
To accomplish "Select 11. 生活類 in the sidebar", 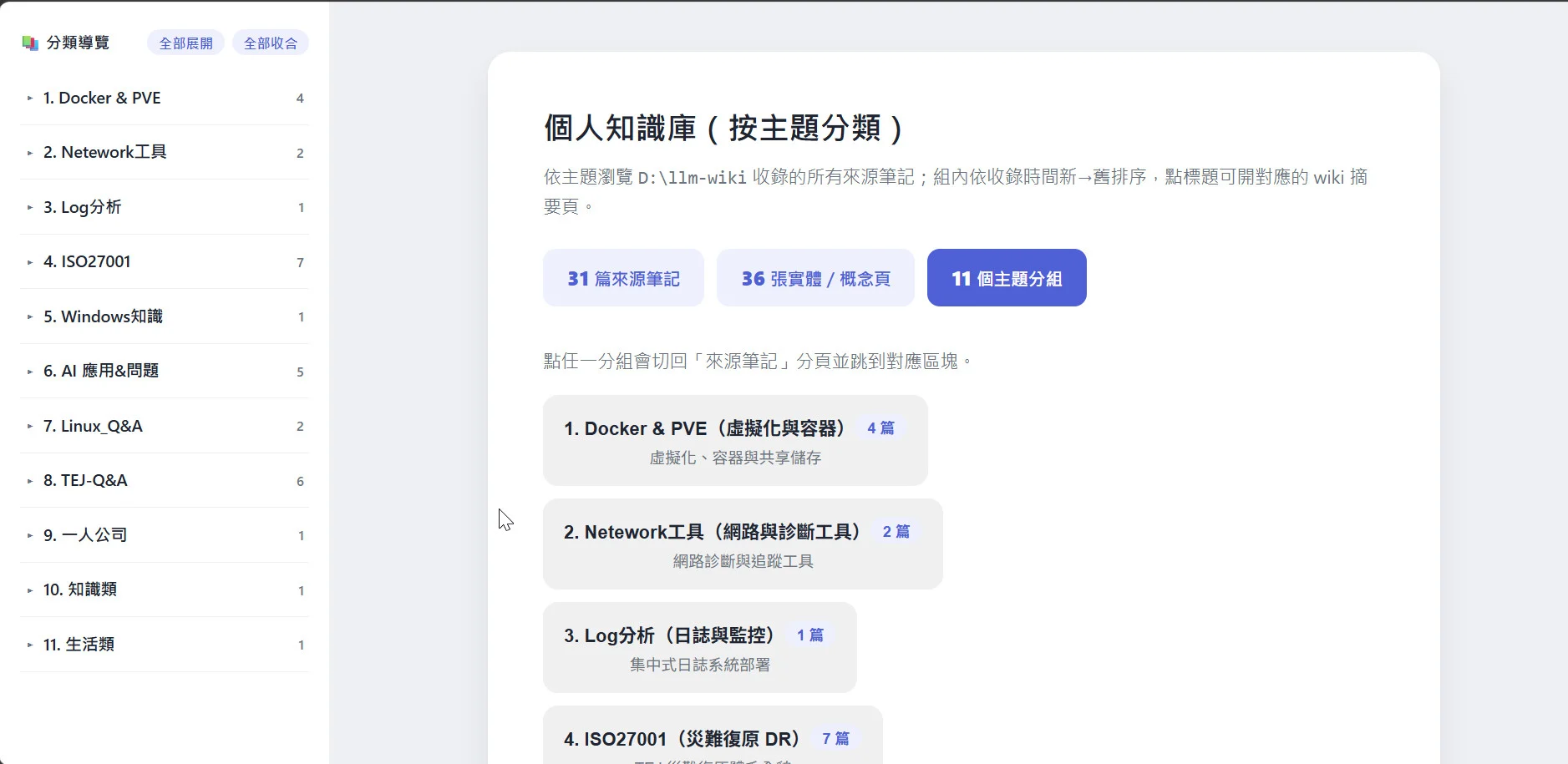I will click(165, 645).
